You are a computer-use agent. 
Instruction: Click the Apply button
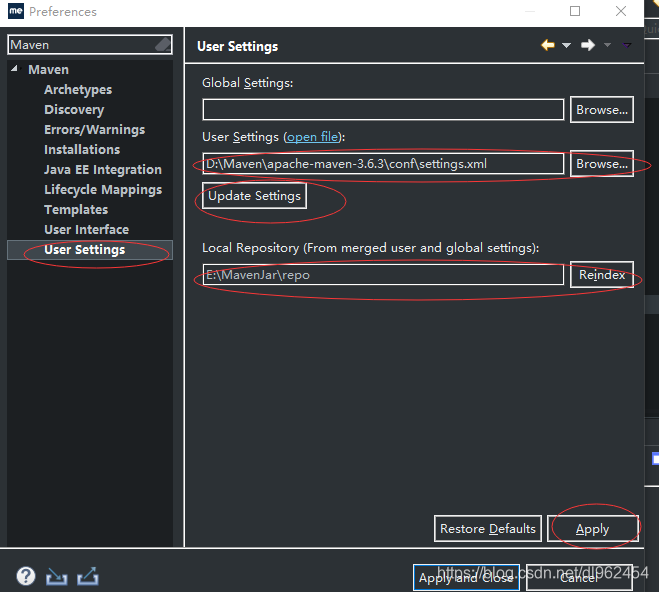pos(593,529)
